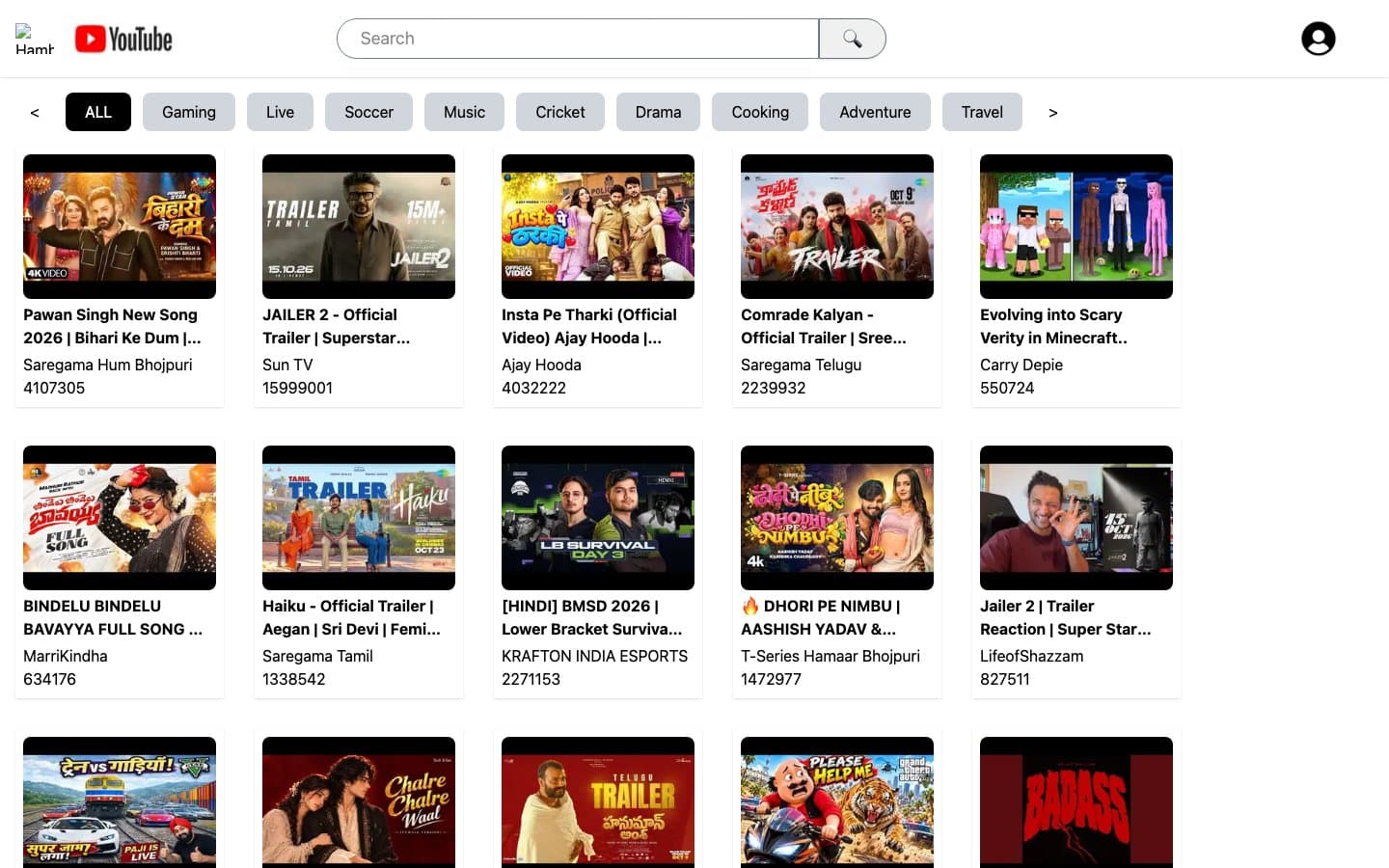Open the hamburger menu icon

click(35, 39)
